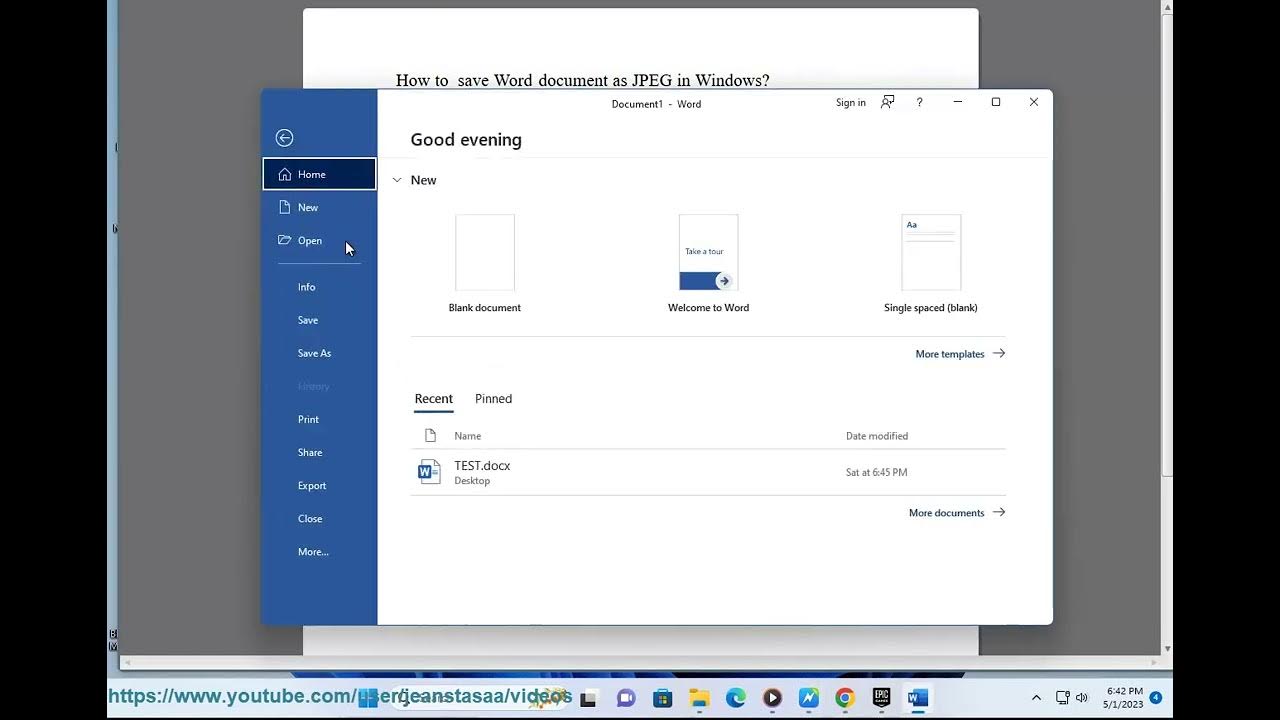This screenshot has width=1280, height=720.
Task: Open File Explorer from the taskbar
Action: click(x=699, y=698)
